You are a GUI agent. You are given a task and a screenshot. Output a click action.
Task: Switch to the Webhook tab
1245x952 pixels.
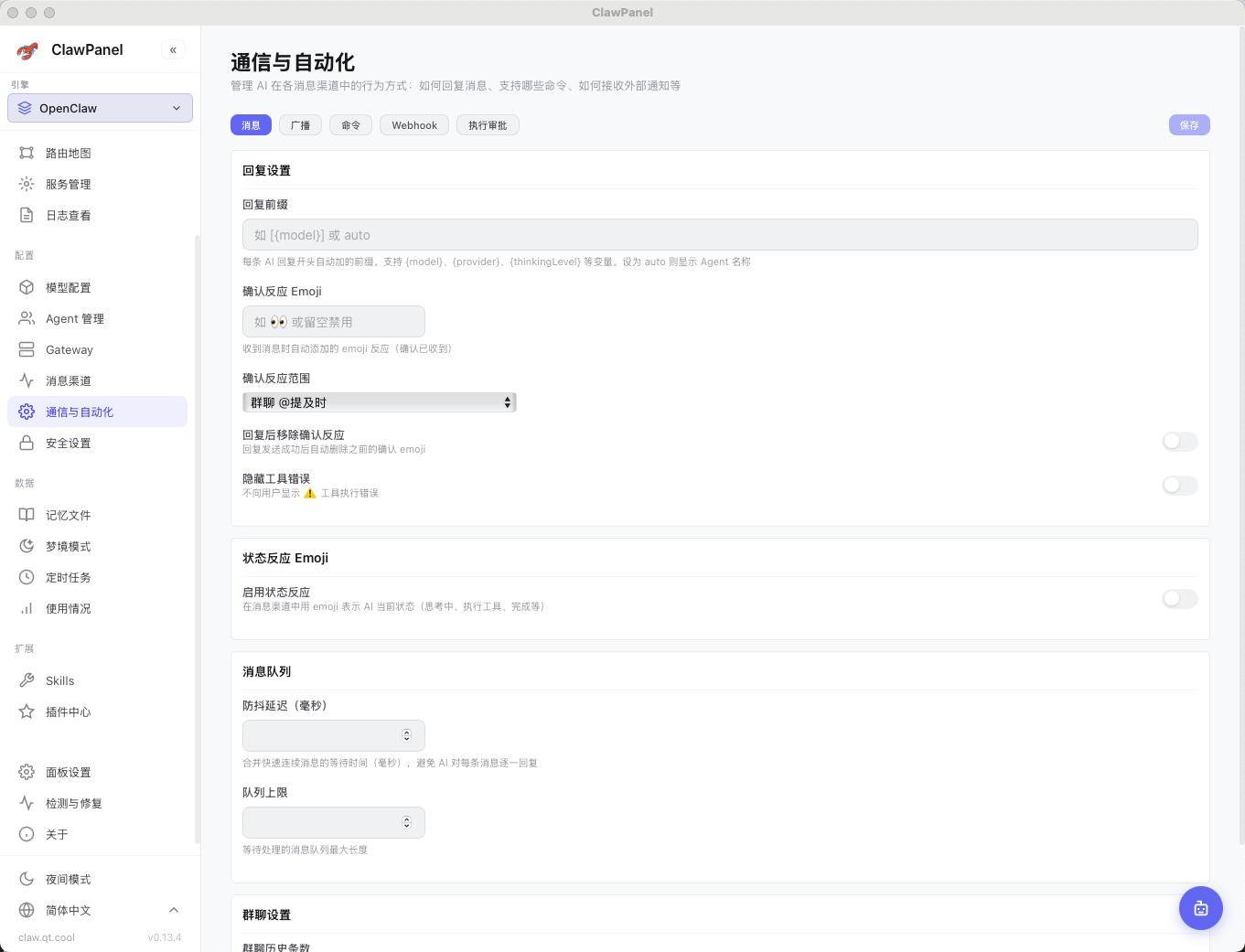pyautogui.click(x=414, y=125)
